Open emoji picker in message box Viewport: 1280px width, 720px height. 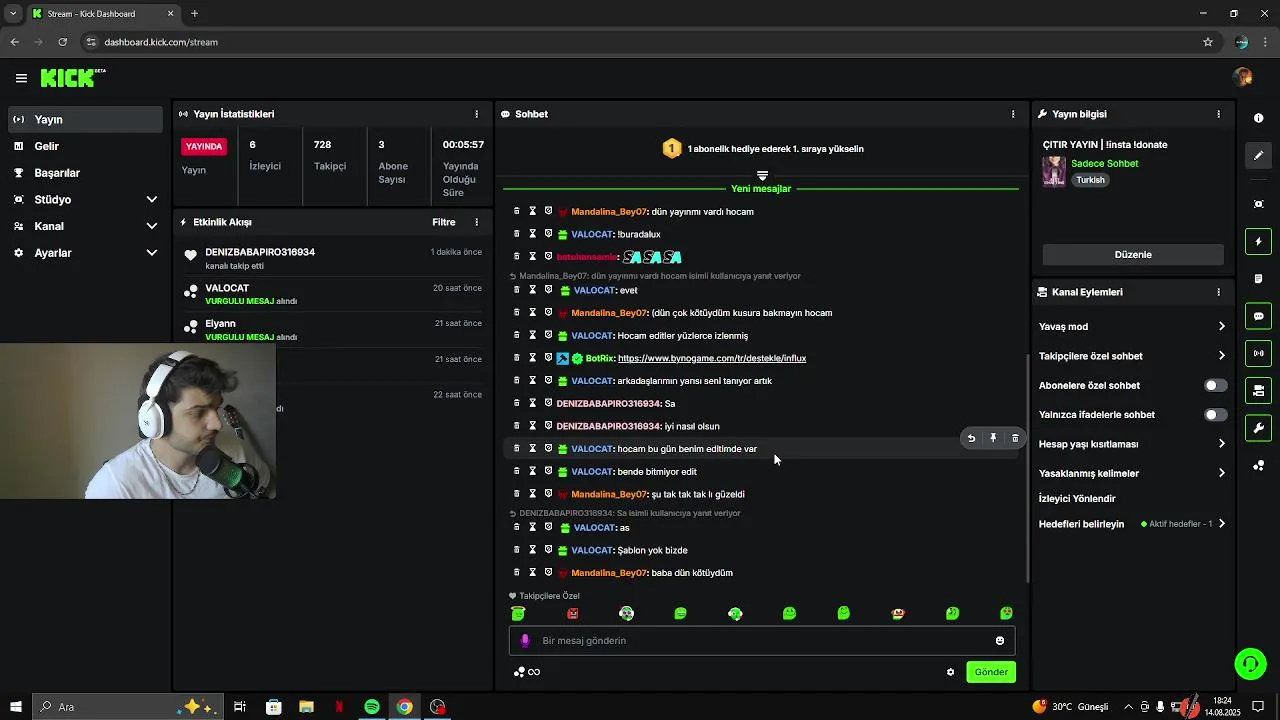click(x=999, y=641)
